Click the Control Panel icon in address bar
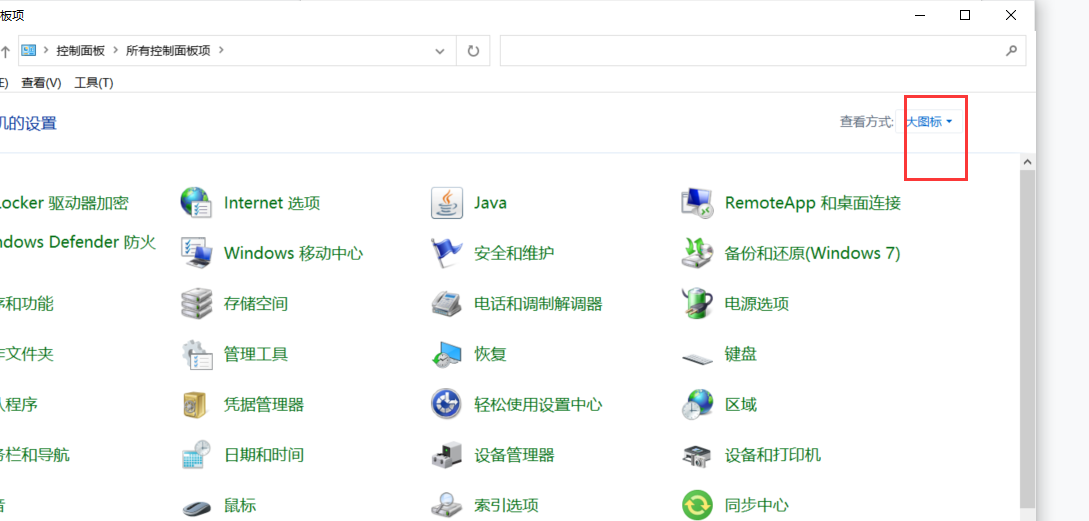This screenshot has width=1089, height=521. click(28, 50)
